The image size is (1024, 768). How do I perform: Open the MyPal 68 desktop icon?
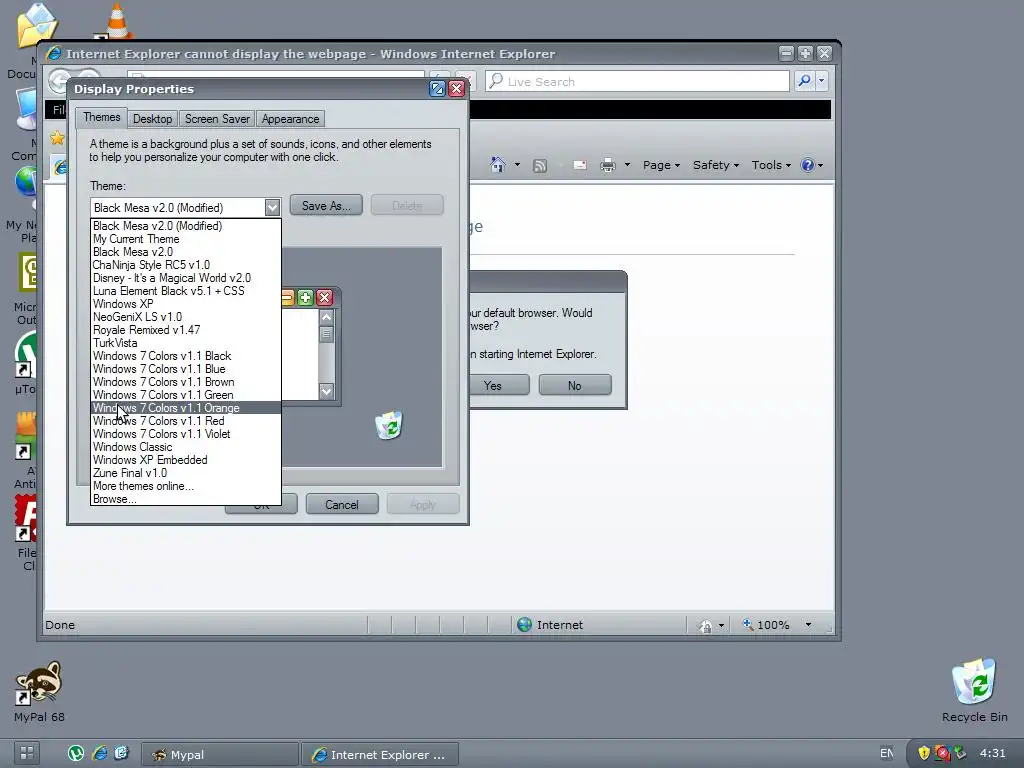click(39, 693)
